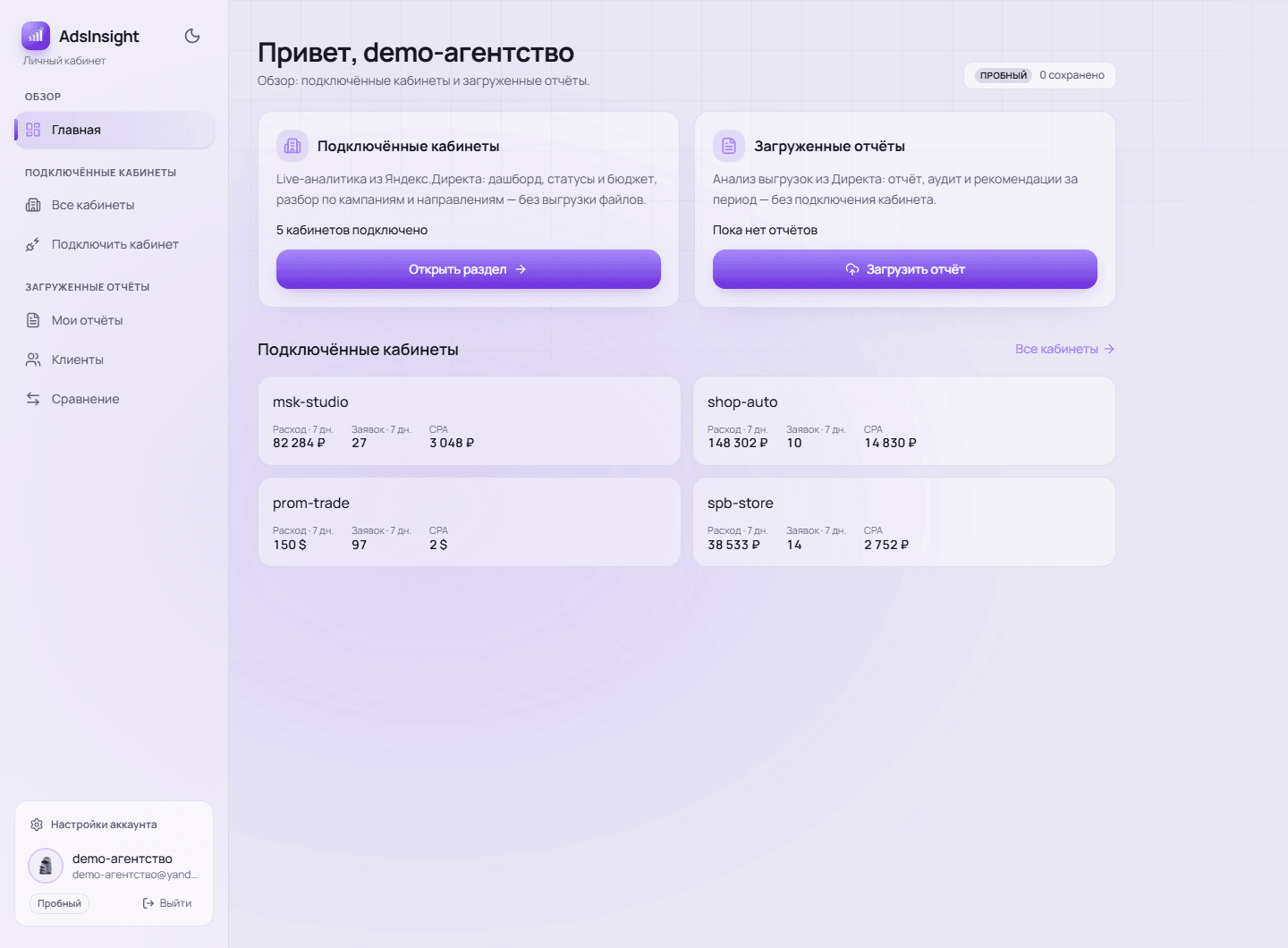
Task: Open Главная in the sidebar
Action: pos(114,130)
